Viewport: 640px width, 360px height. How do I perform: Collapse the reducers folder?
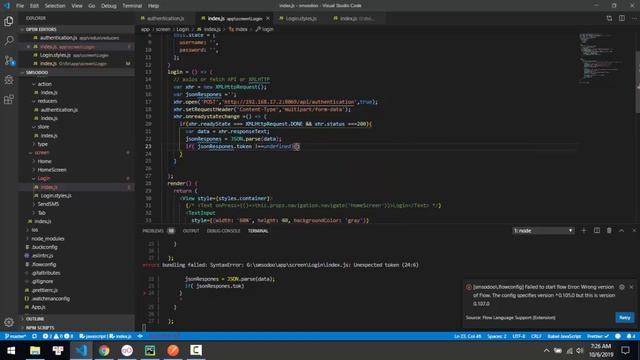tap(47, 101)
